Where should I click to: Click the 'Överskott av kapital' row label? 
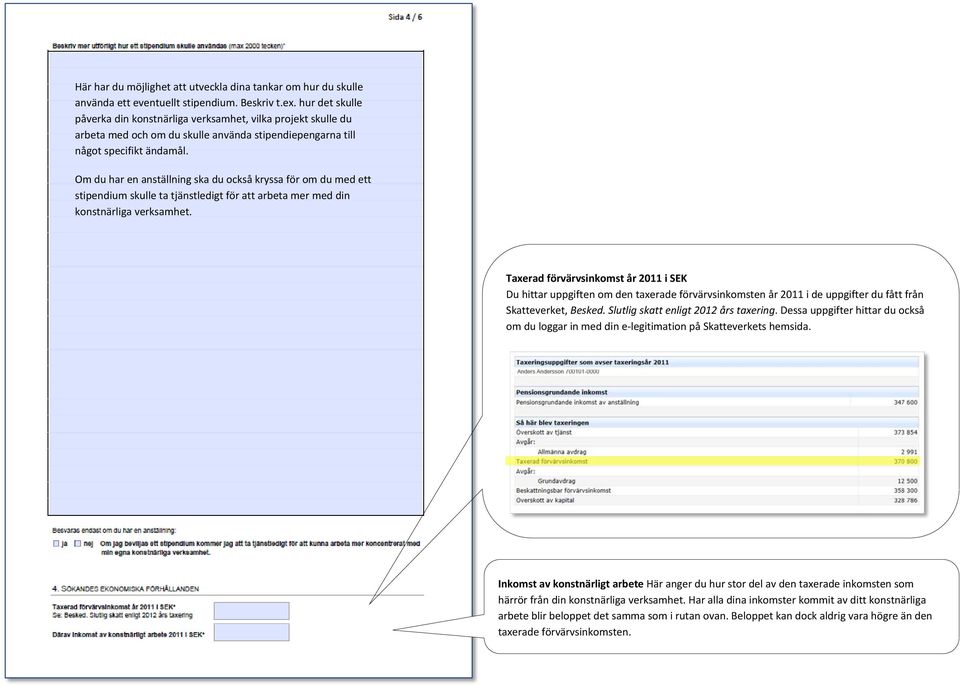point(545,500)
